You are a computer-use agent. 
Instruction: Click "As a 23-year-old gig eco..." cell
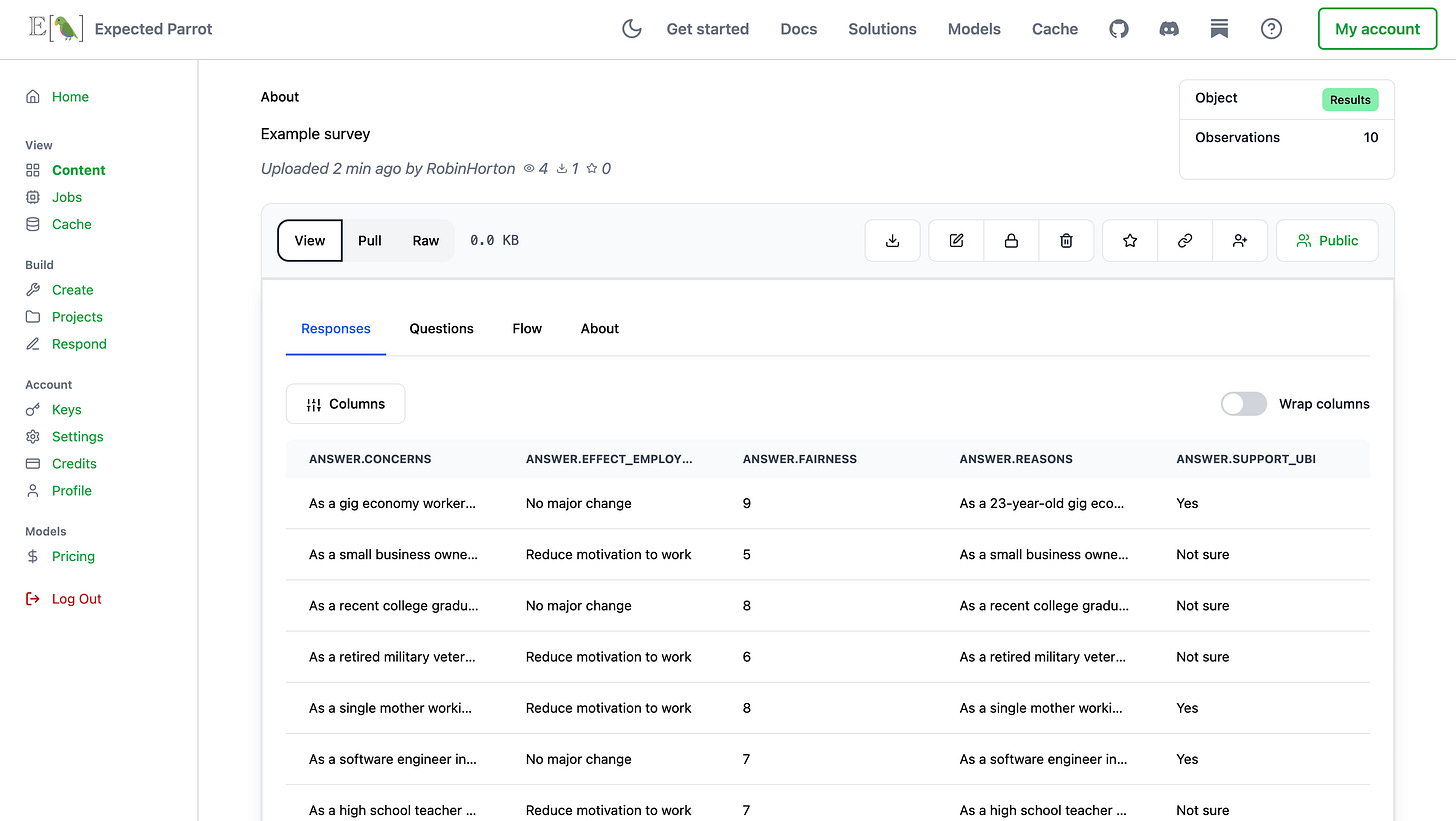coord(1042,503)
